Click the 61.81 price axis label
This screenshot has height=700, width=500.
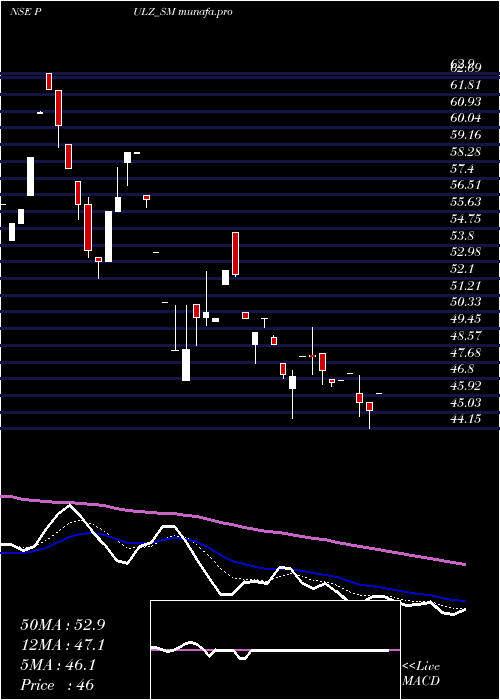coord(466,85)
